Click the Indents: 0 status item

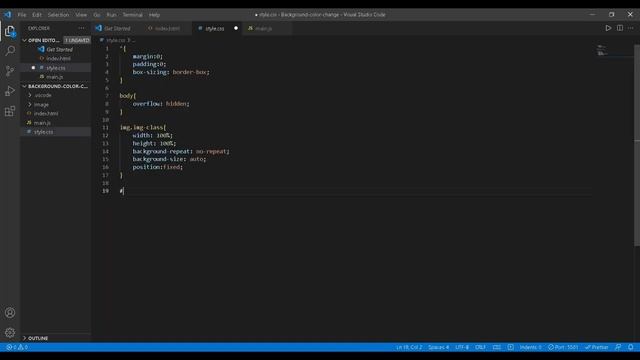click(x=530, y=347)
